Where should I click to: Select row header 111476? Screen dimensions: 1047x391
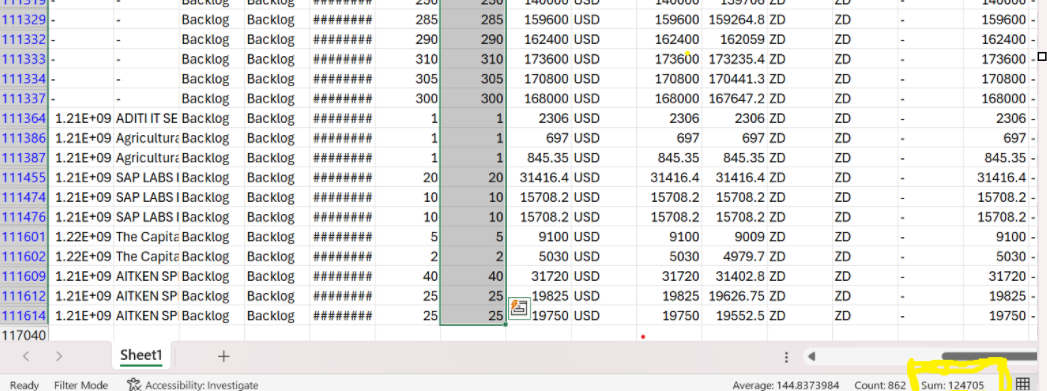pos(24,217)
